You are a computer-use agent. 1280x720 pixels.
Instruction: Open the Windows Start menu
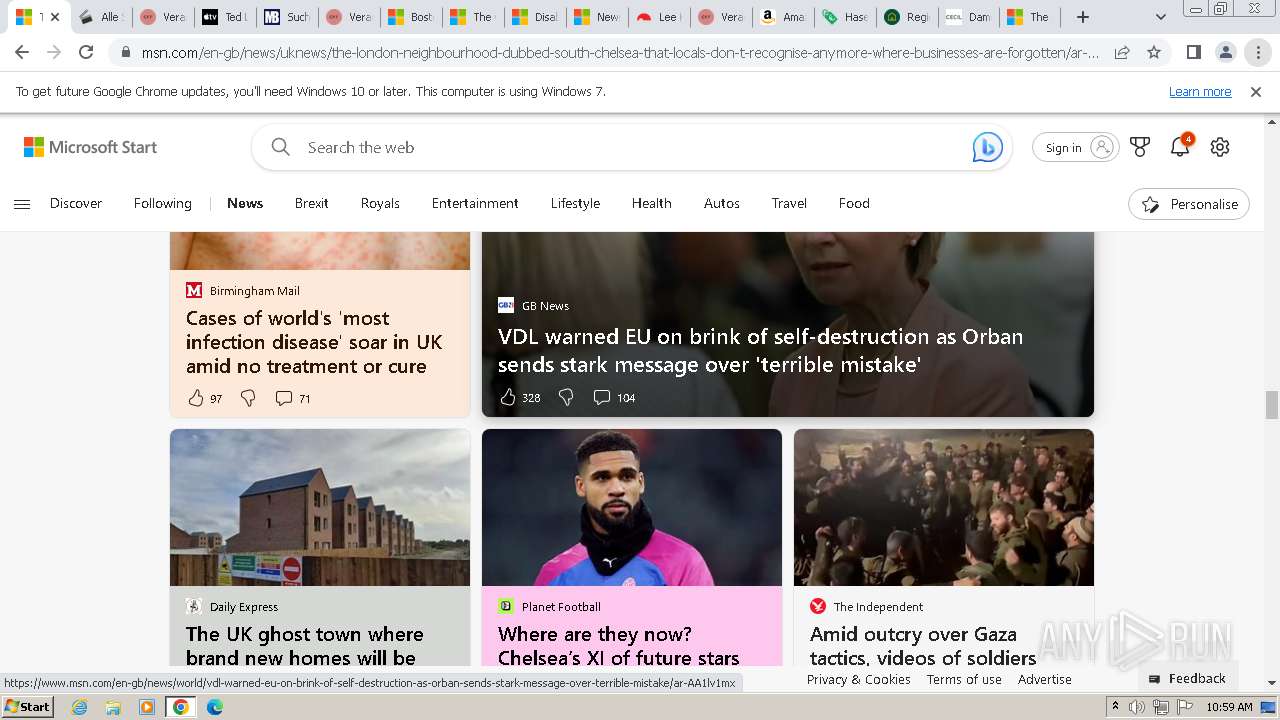(x=28, y=707)
